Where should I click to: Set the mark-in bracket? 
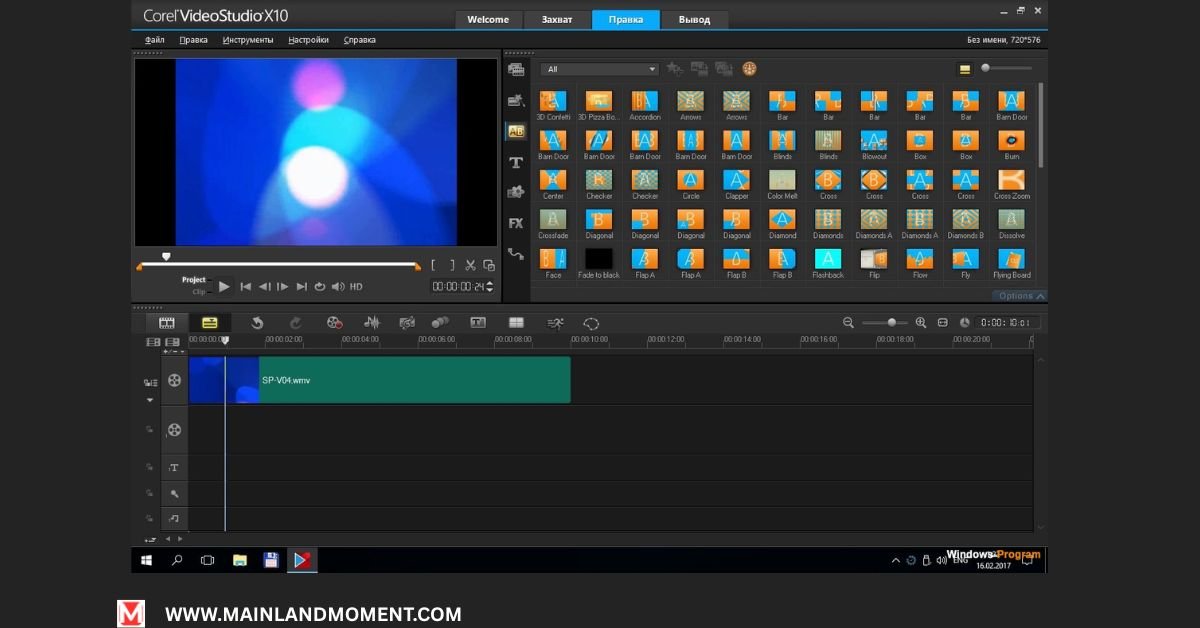point(433,265)
